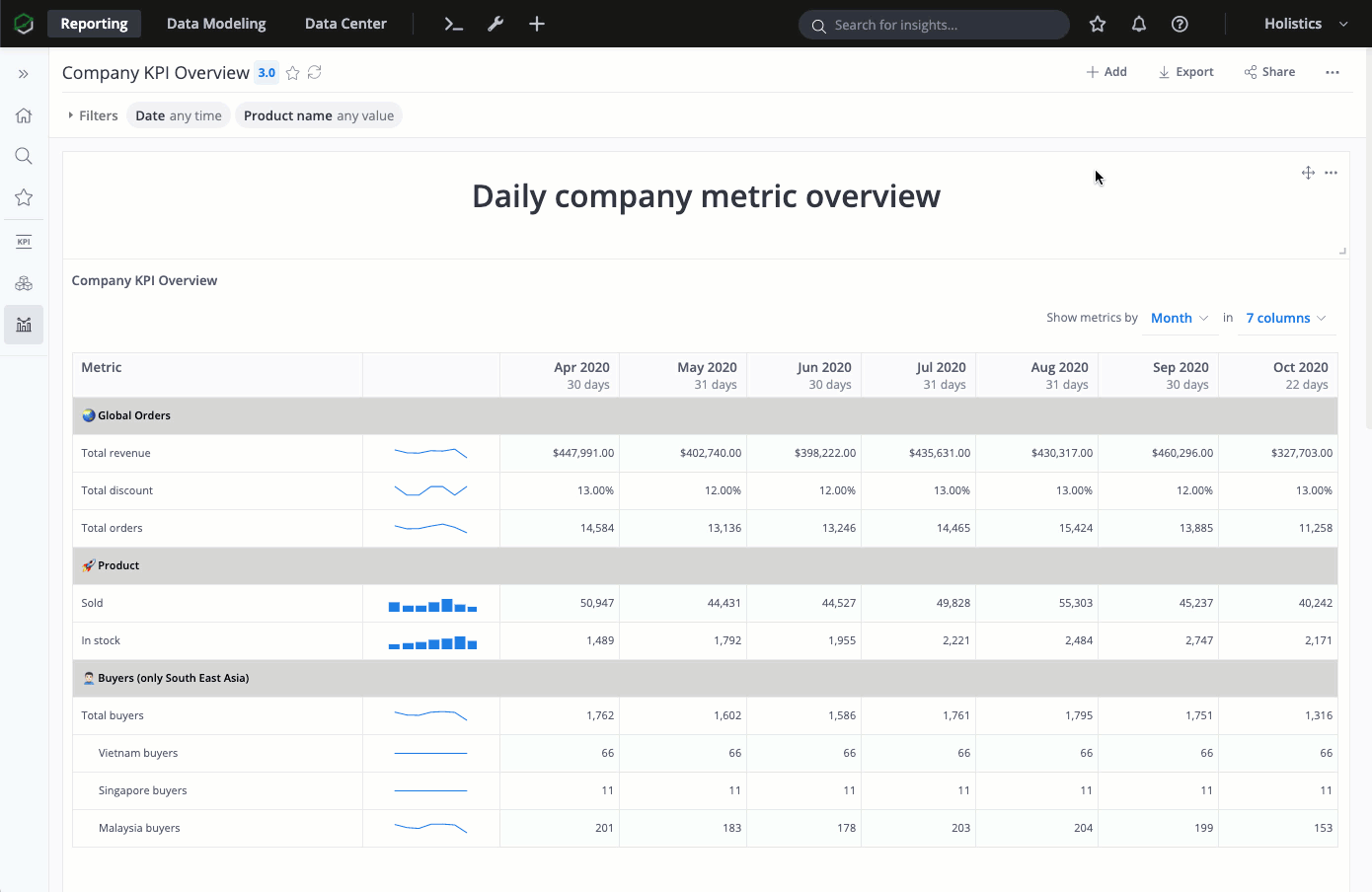Open search from the left sidebar
The width and height of the screenshot is (1372, 892).
click(x=23, y=155)
